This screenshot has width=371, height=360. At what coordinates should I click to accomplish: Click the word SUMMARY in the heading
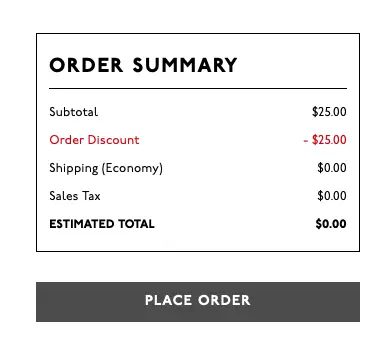pos(185,65)
